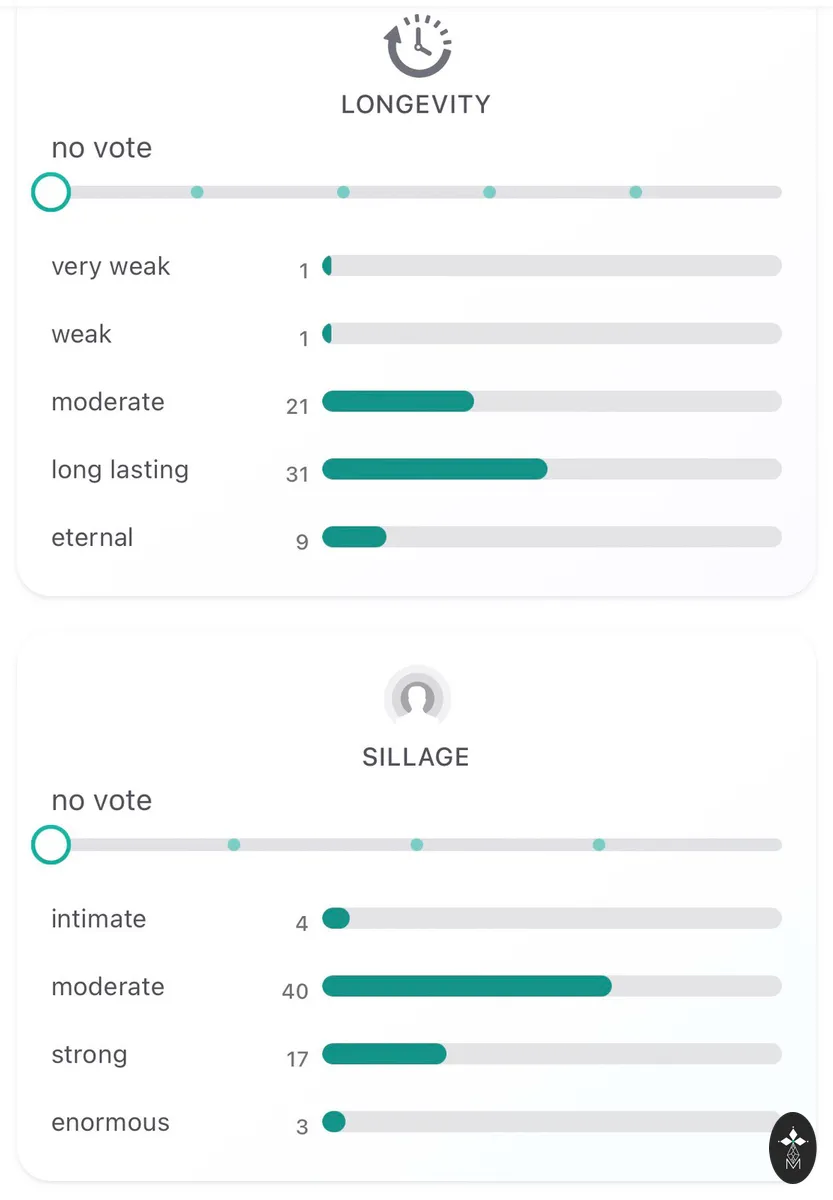
Task: Set Longevity slider to third dot
Action: click(x=343, y=192)
